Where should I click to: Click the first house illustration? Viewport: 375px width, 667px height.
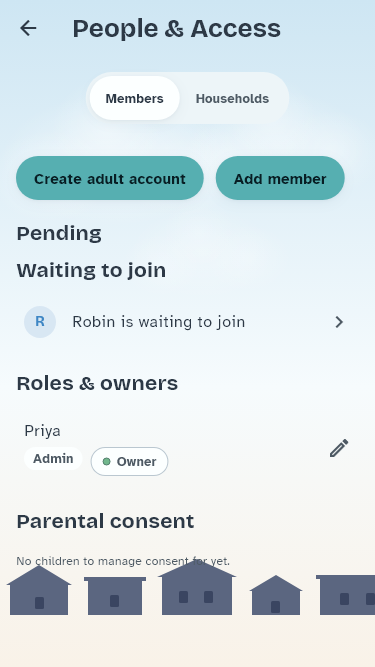(x=39, y=590)
